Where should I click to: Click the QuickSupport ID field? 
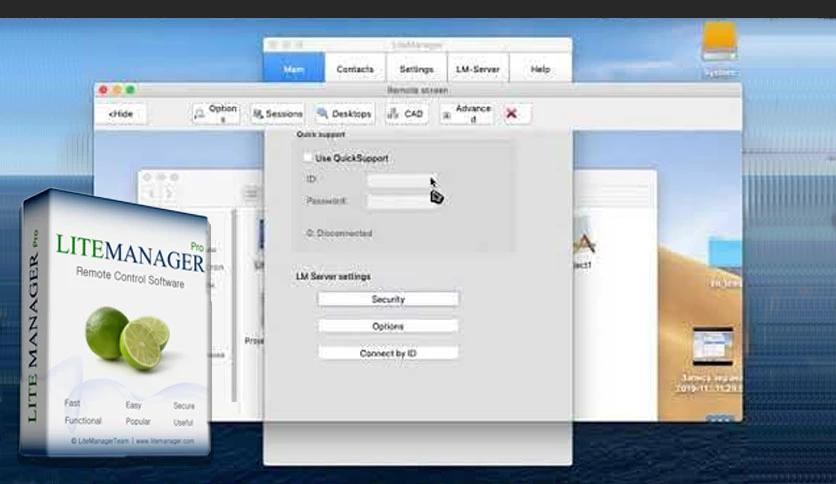pyautogui.click(x=402, y=180)
